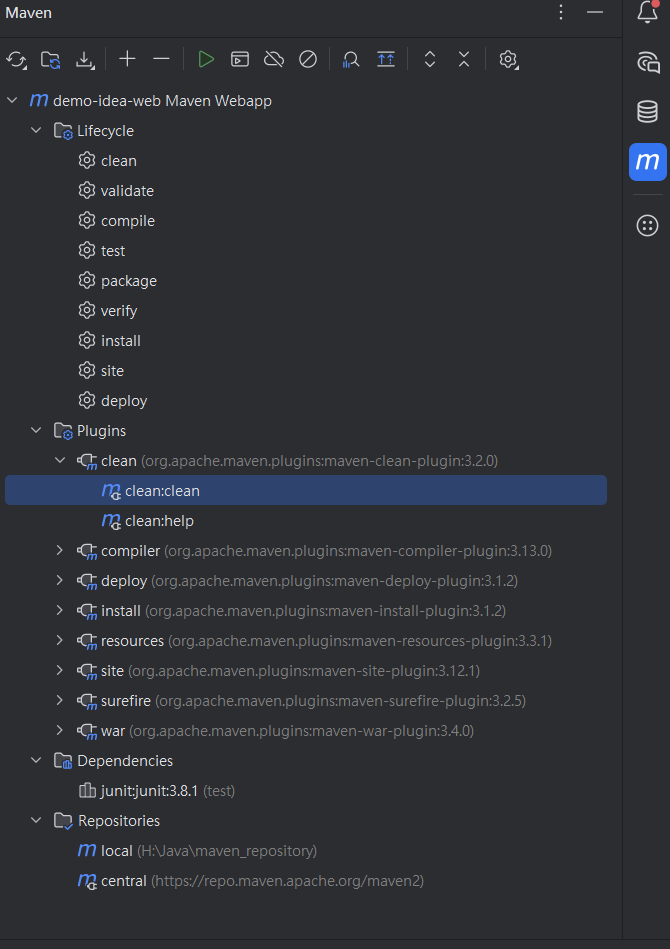Click Repositories folder label
The width and height of the screenshot is (670, 949).
click(x=119, y=821)
